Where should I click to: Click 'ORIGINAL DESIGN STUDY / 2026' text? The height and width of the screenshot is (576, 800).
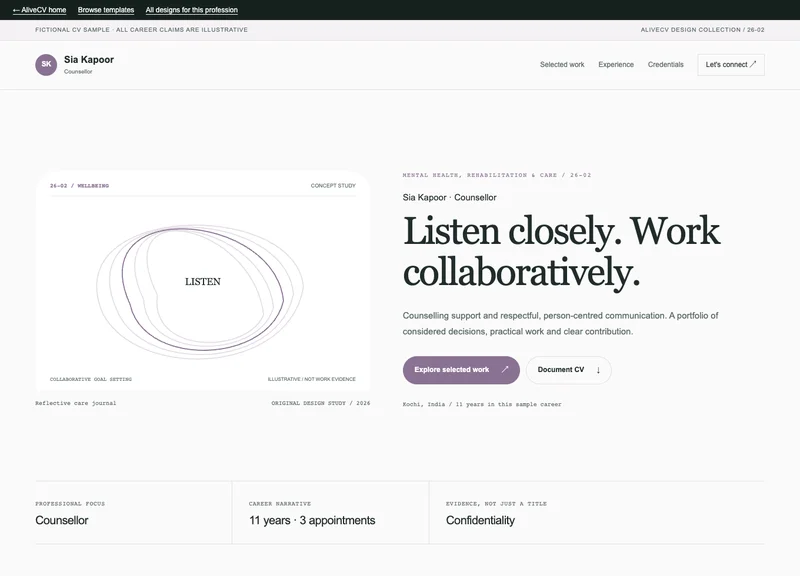(x=320, y=403)
